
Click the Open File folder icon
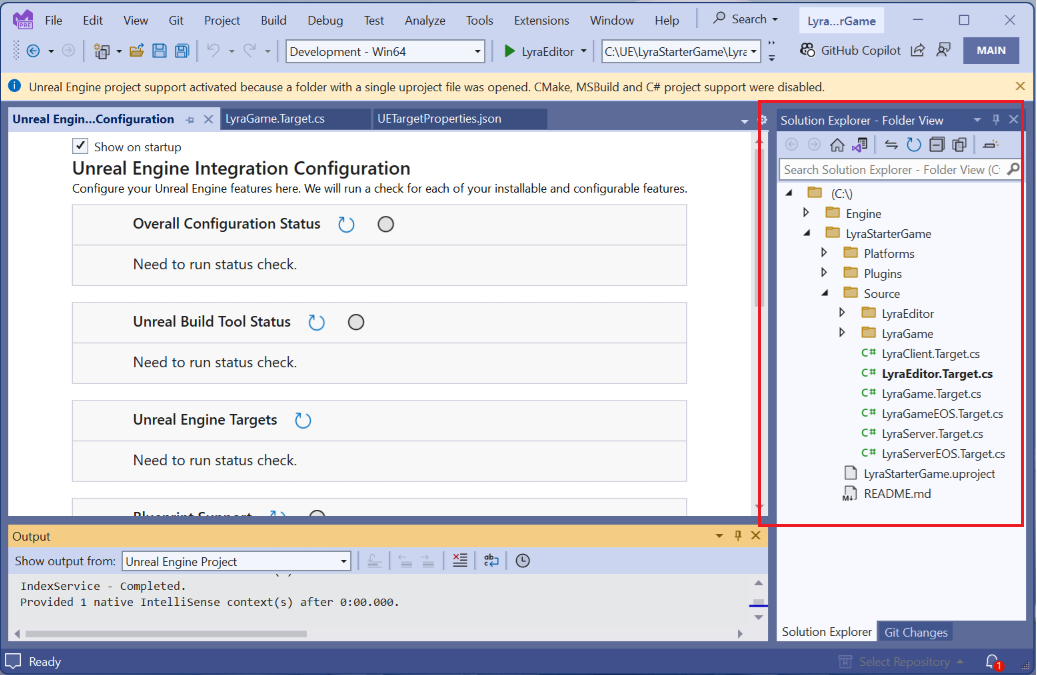137,51
